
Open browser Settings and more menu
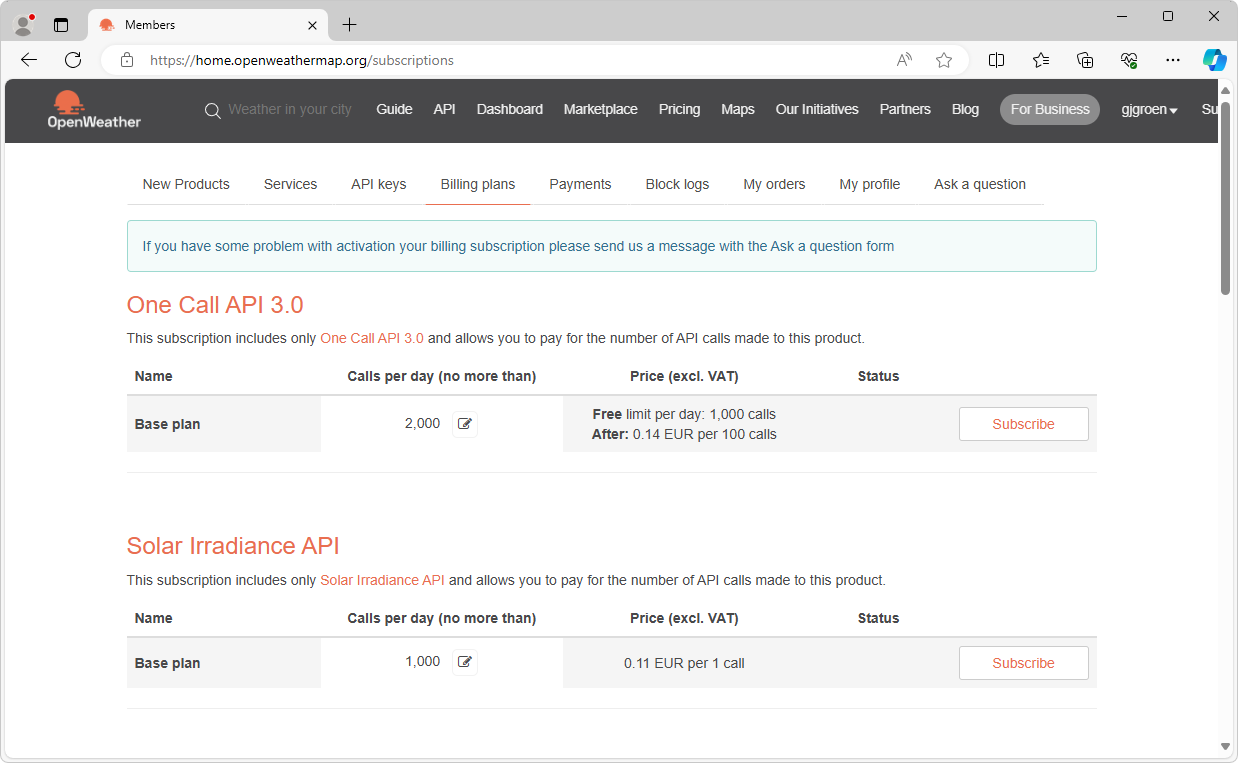[1173, 60]
